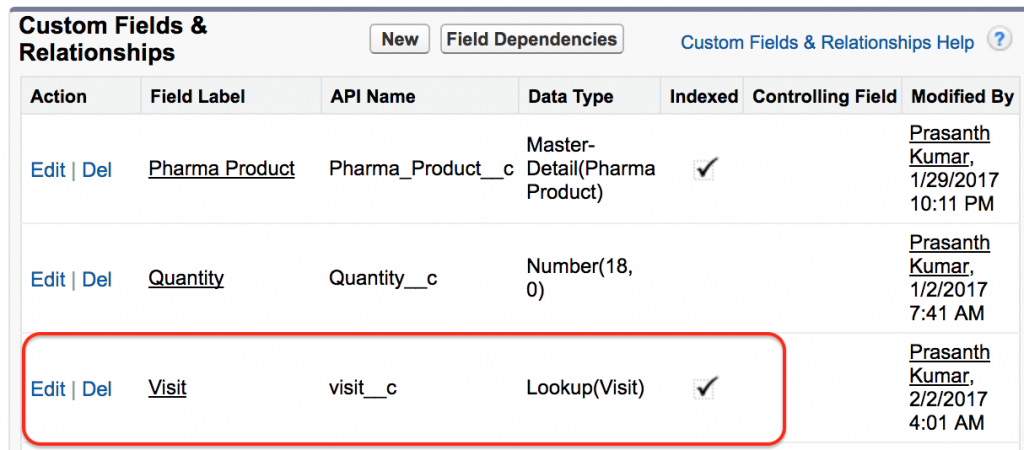Delete the Quantity field
The height and width of the screenshot is (450, 1024).
click(x=97, y=280)
